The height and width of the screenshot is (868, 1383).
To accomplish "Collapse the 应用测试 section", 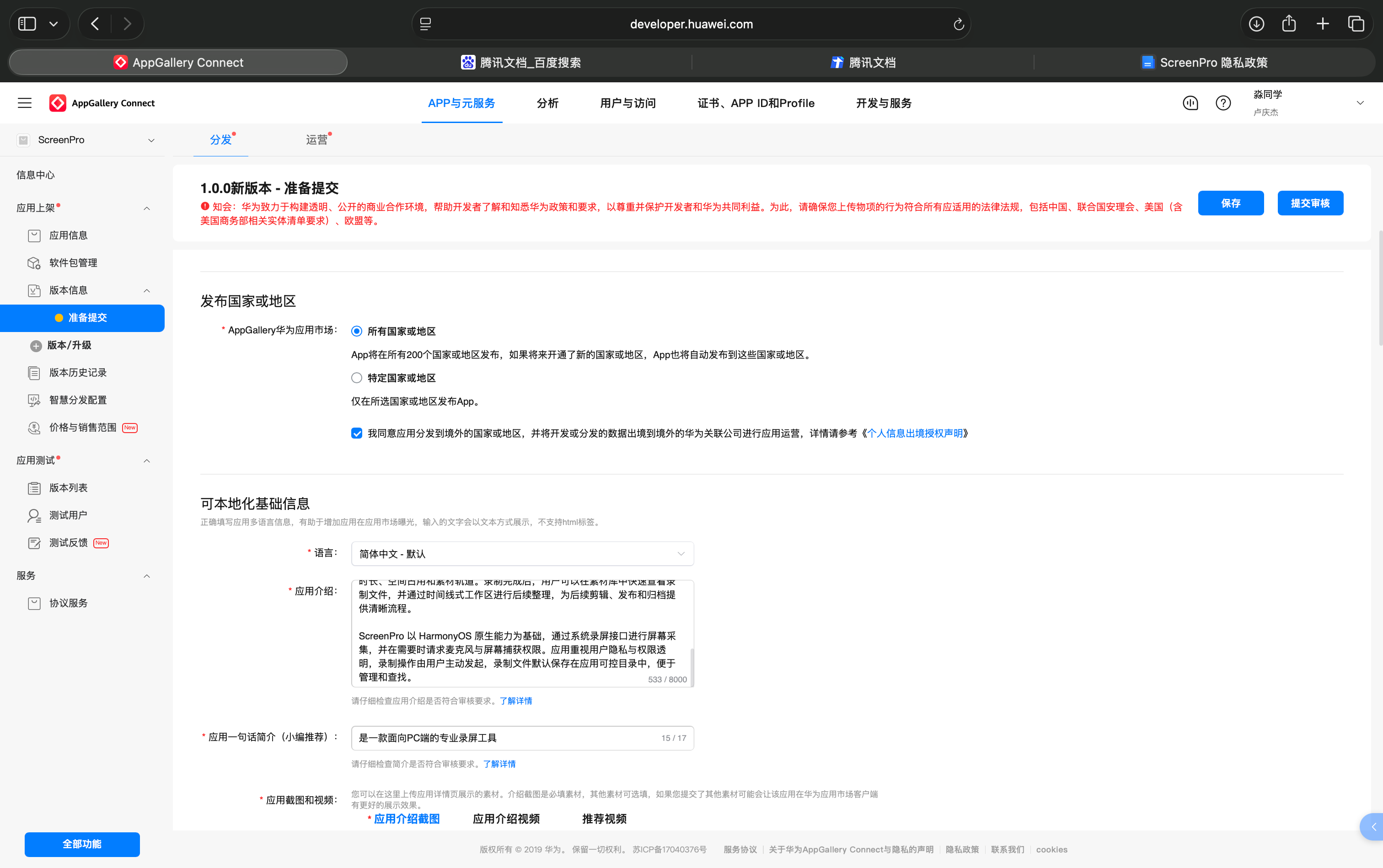I will coord(146,461).
